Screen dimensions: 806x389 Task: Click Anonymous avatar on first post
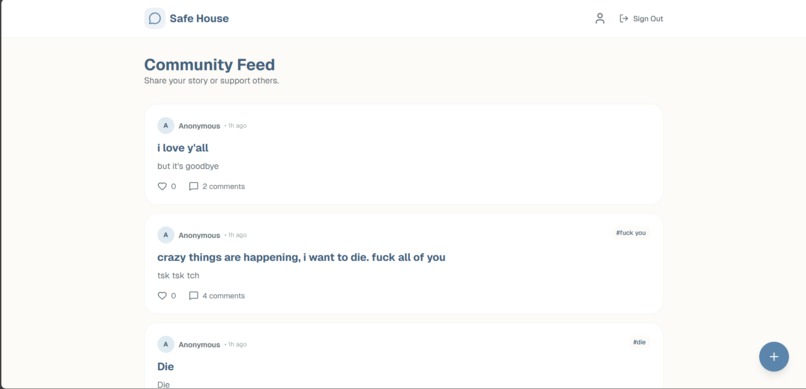[166, 125]
